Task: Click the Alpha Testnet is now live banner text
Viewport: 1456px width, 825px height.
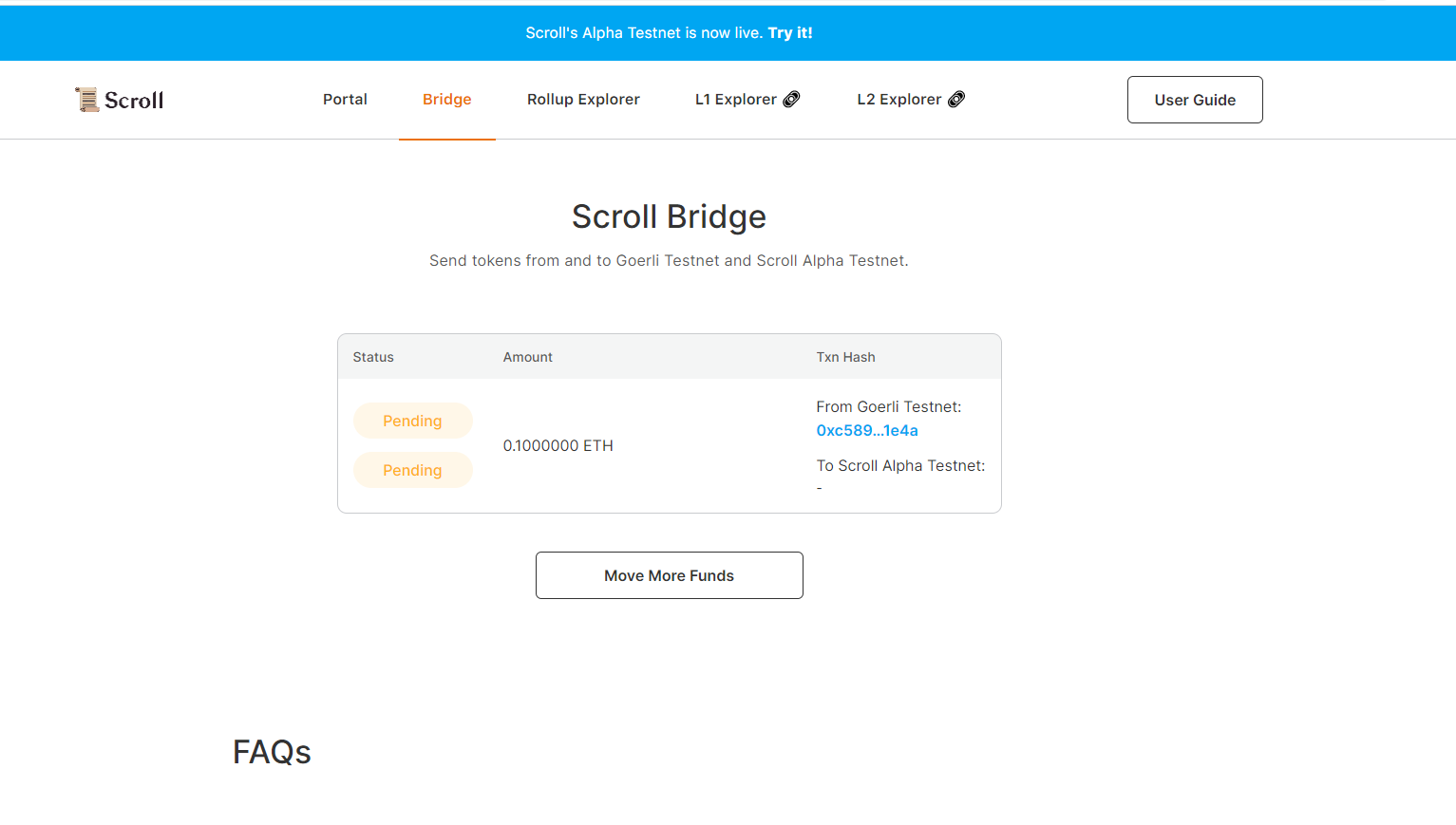Action: point(644,32)
